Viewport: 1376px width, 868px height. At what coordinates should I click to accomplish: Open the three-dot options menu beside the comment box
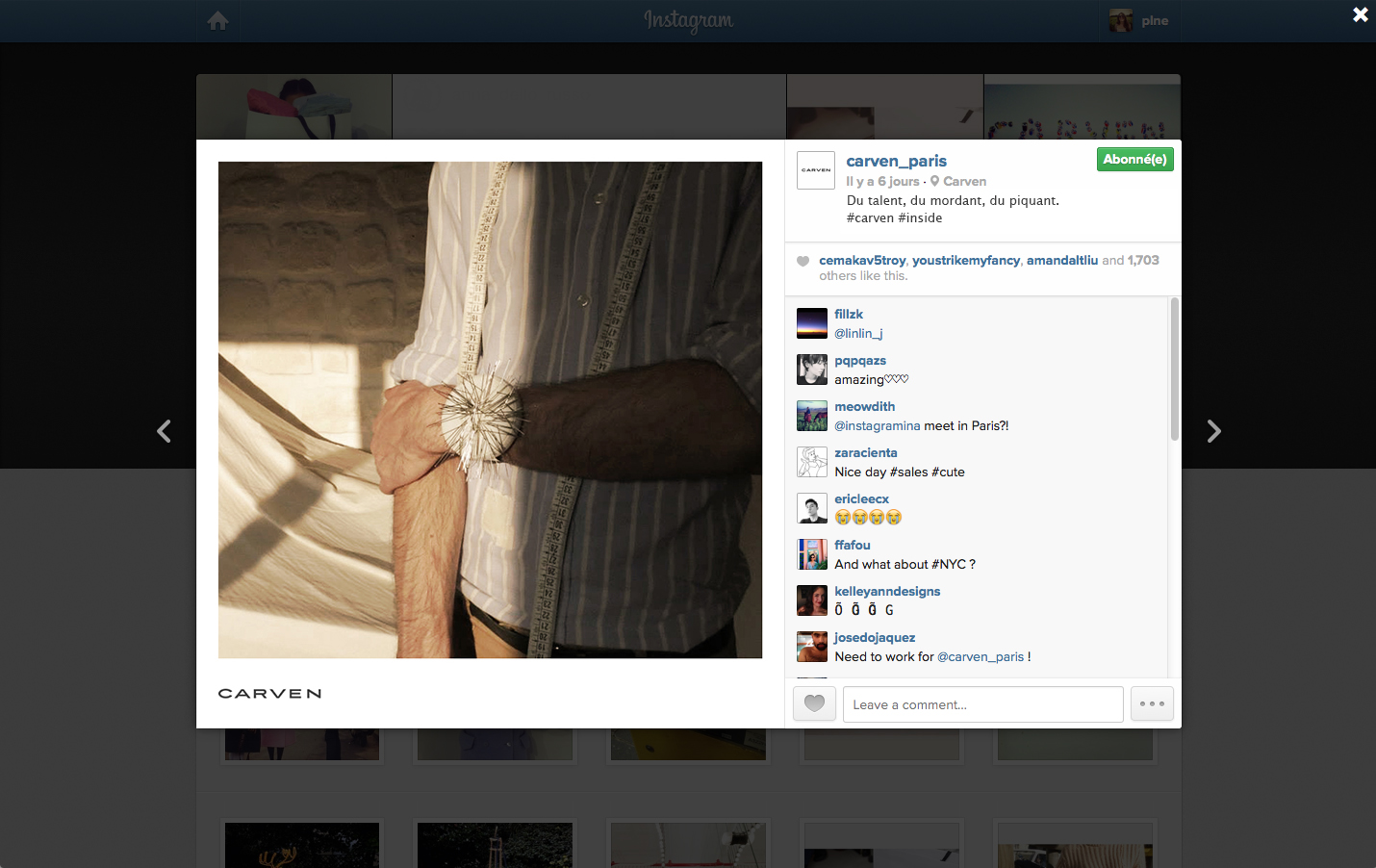(x=1151, y=703)
